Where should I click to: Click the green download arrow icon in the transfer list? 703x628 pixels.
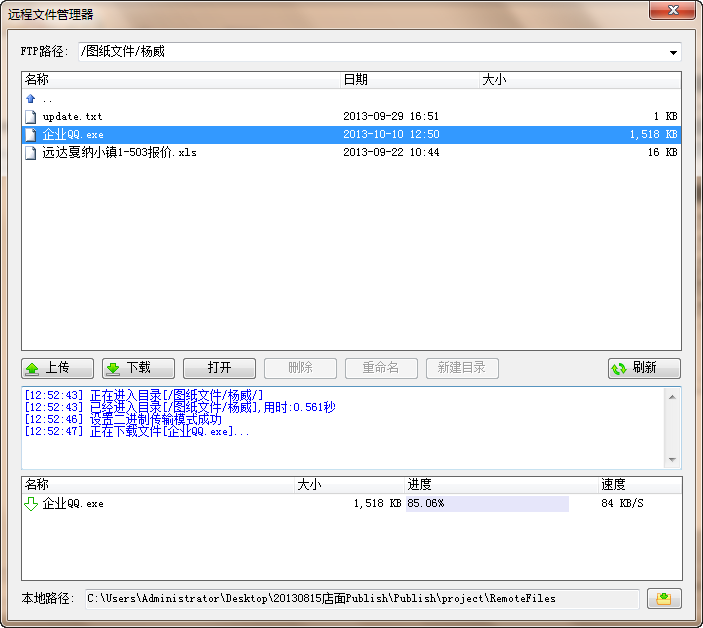(x=31, y=503)
